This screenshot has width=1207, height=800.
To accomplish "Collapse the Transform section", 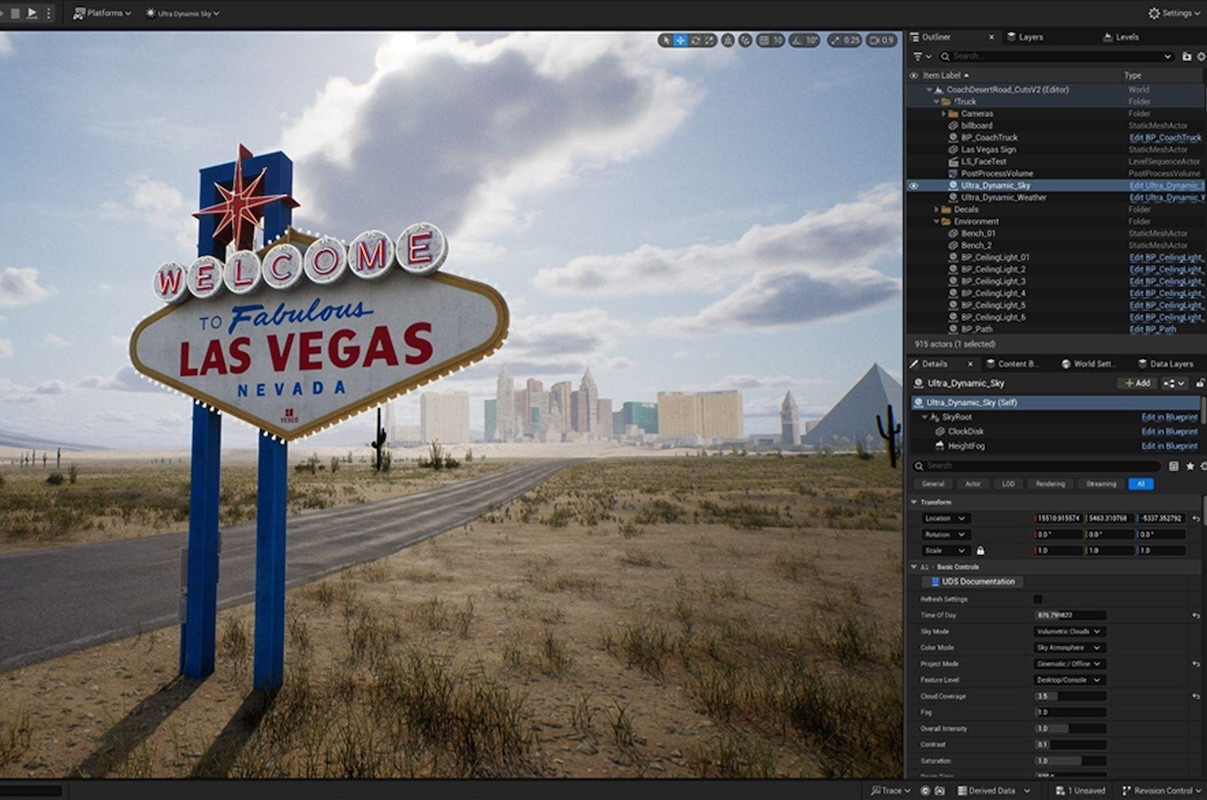I will coord(914,502).
